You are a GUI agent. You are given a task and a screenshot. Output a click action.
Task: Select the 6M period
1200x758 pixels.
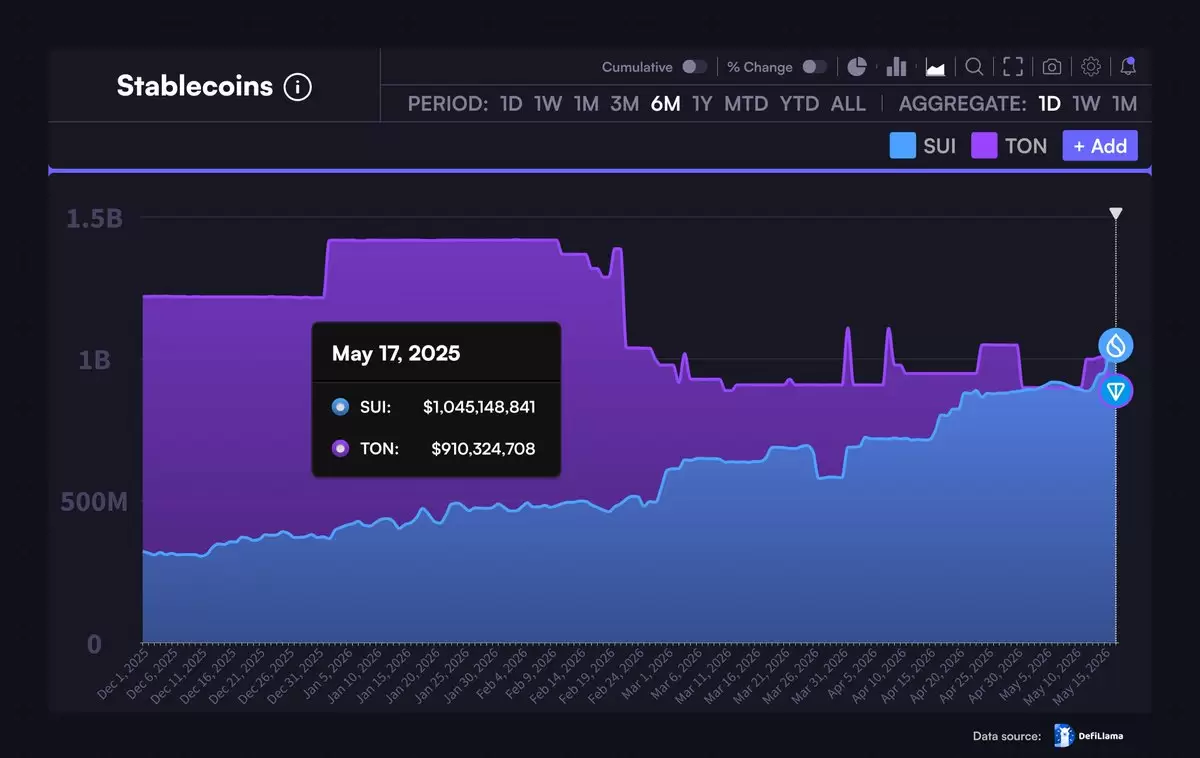coord(666,104)
